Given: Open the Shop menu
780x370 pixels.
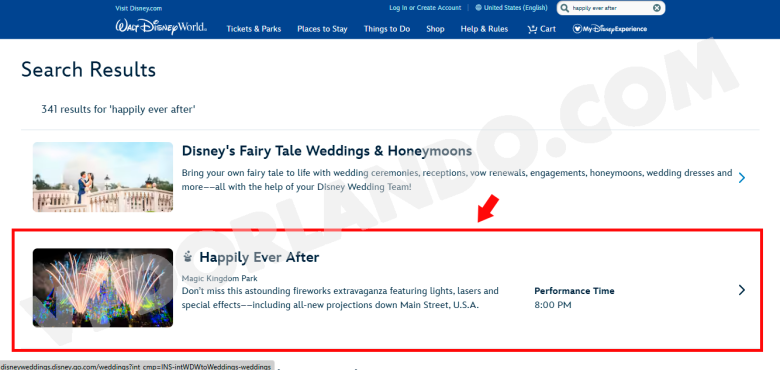Looking at the screenshot, I should coord(435,29).
